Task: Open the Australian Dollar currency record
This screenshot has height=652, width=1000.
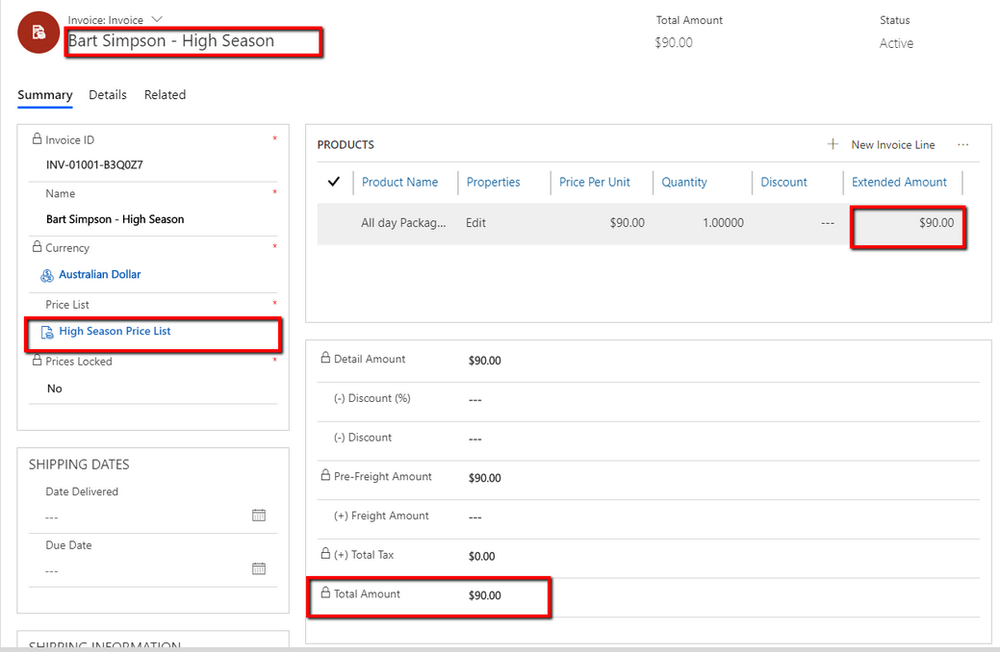Action: pyautogui.click(x=102, y=274)
